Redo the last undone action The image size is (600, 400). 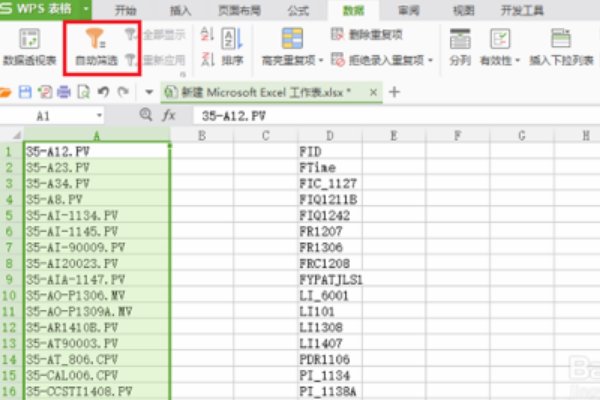pos(123,92)
